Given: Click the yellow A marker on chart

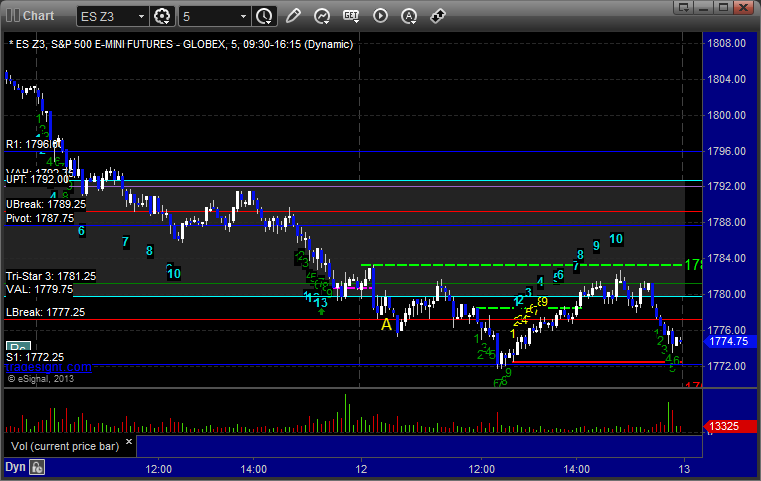Looking at the screenshot, I should [386, 324].
